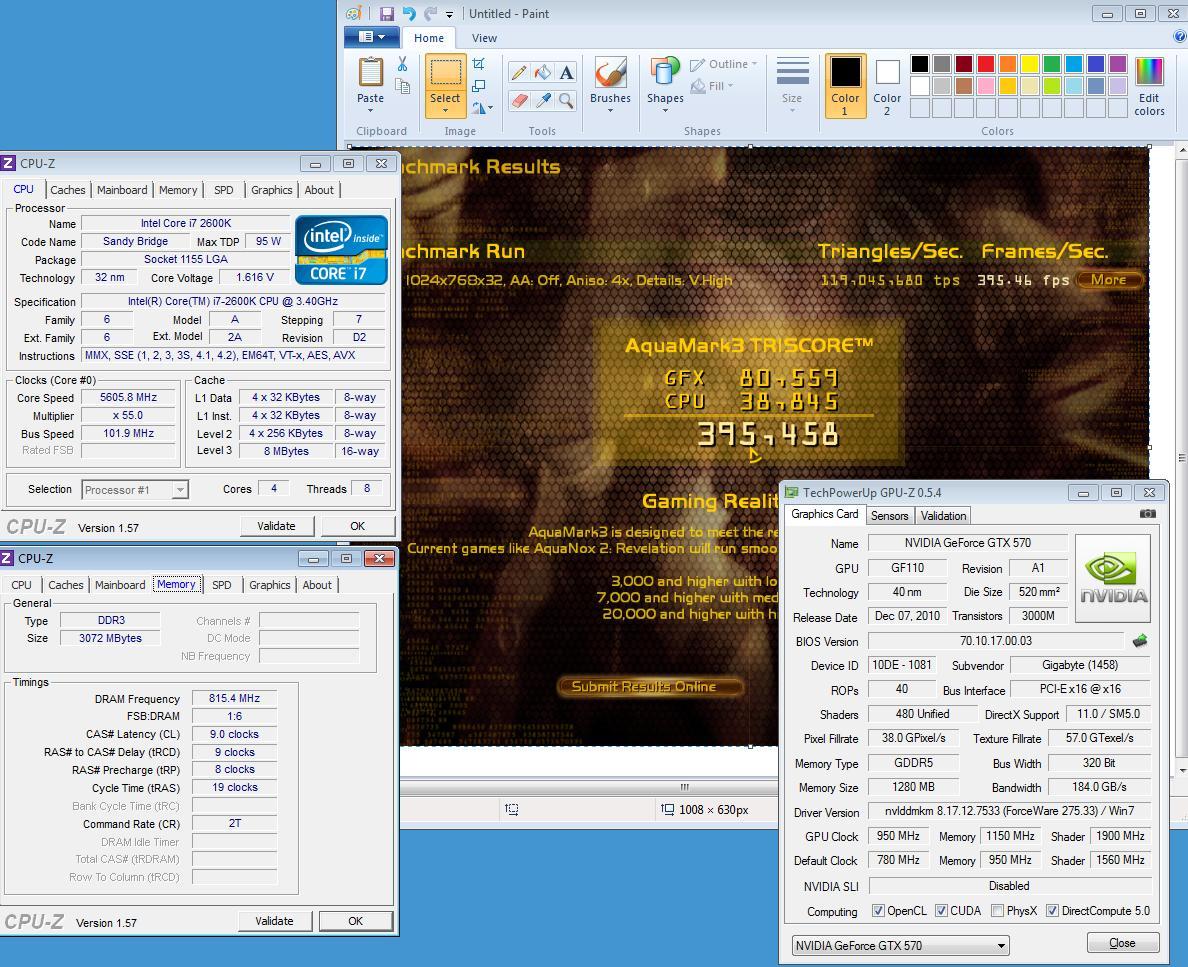Pick the red color swatch in Paint
Screen dimensions: 1188x967
click(986, 64)
